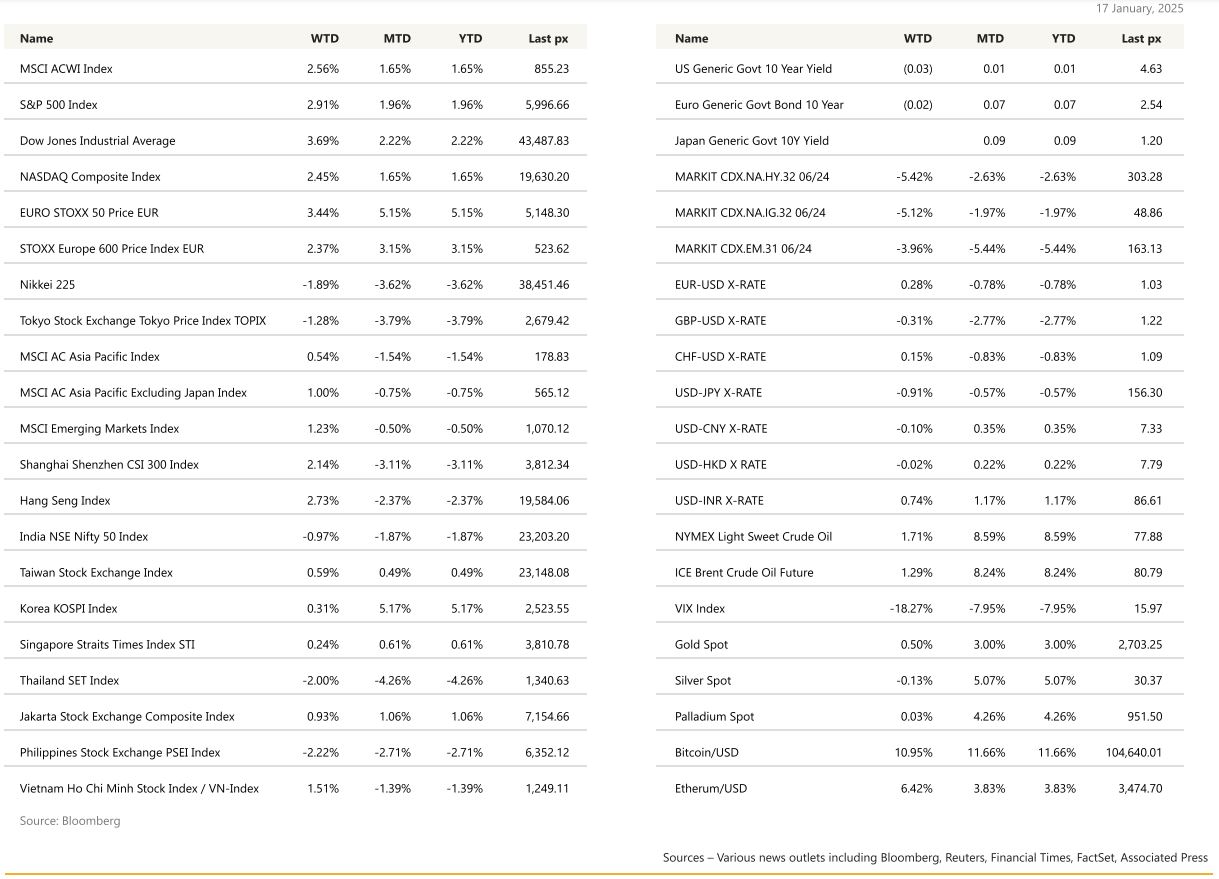This screenshot has width=1219, height=879.
Task: Select the Gold Spot last price 2,703.25
Action: (x=1140, y=645)
